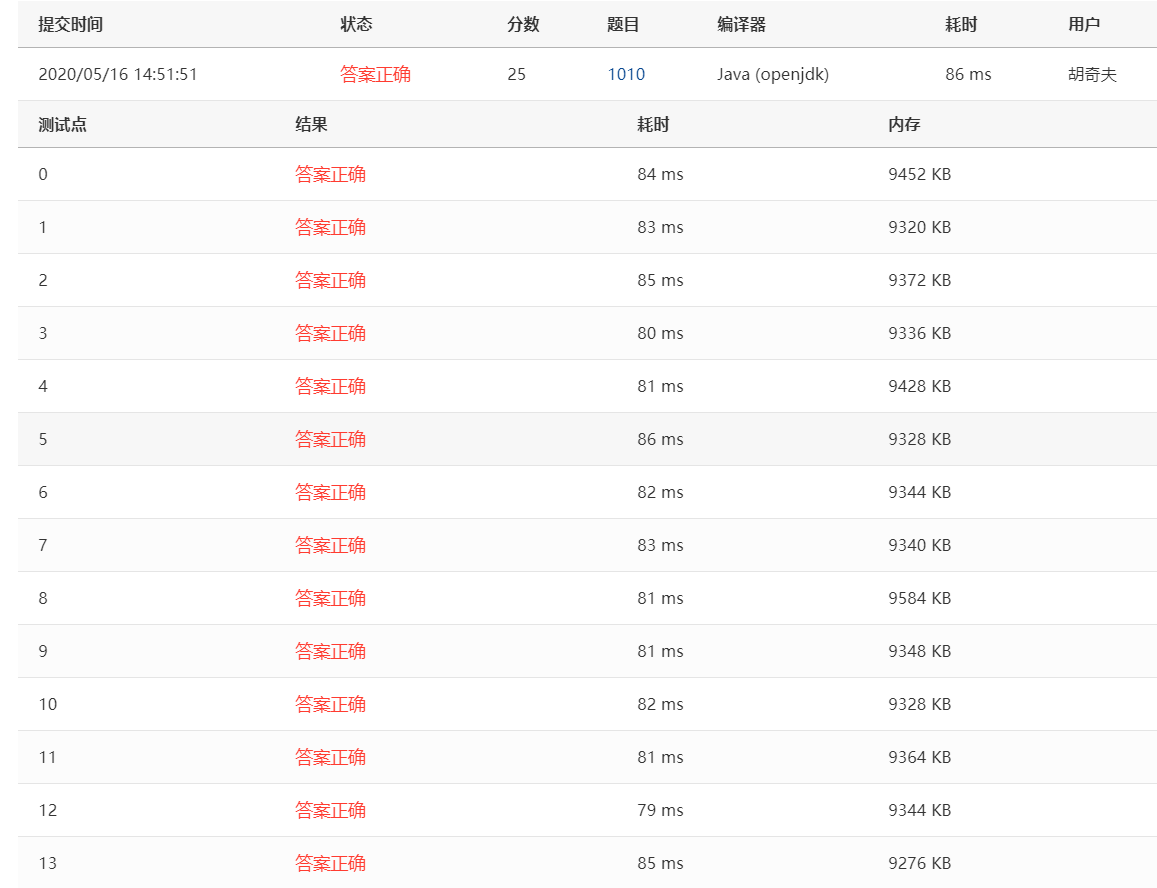
Task: Click the 内存 column header
Action: point(904,125)
